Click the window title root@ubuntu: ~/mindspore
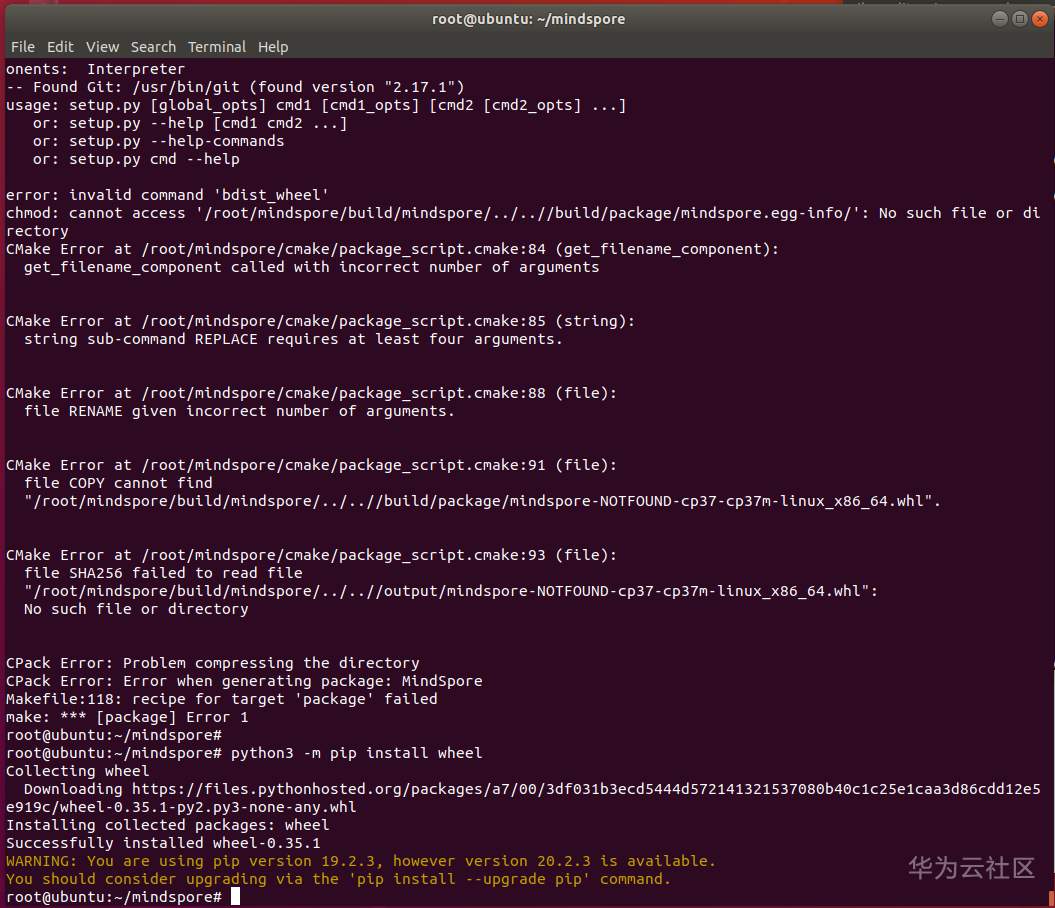 pyautogui.click(x=528, y=19)
